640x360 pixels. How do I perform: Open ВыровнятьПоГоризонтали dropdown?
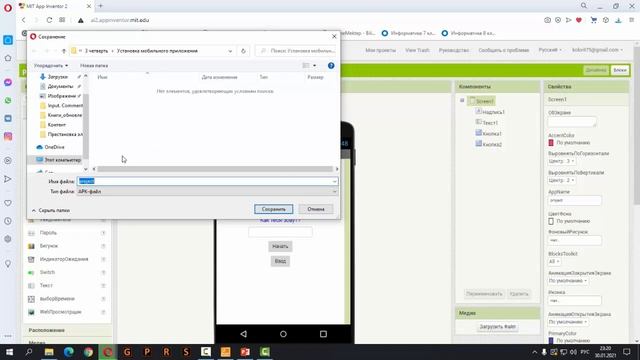561,161
